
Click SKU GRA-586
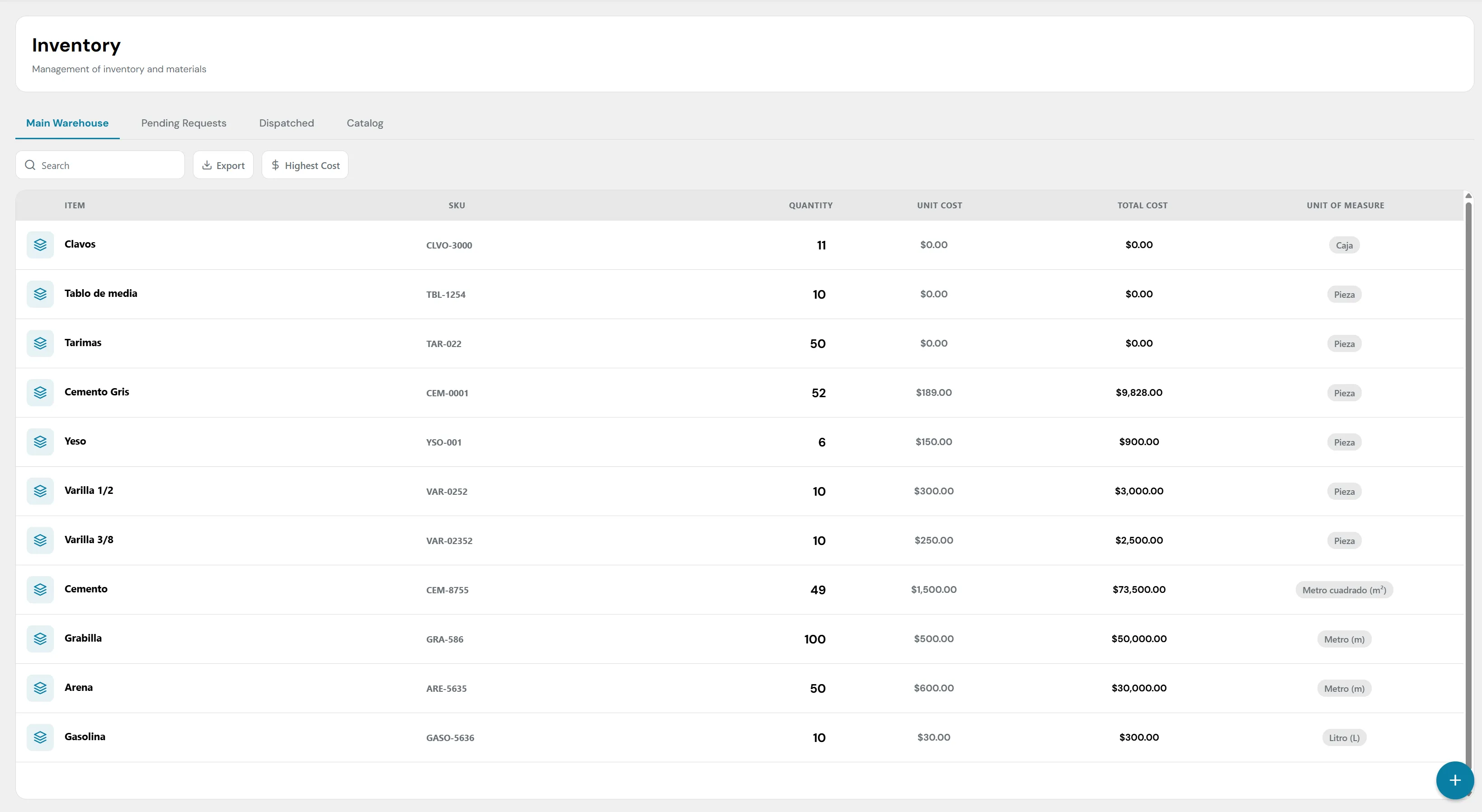(x=445, y=639)
